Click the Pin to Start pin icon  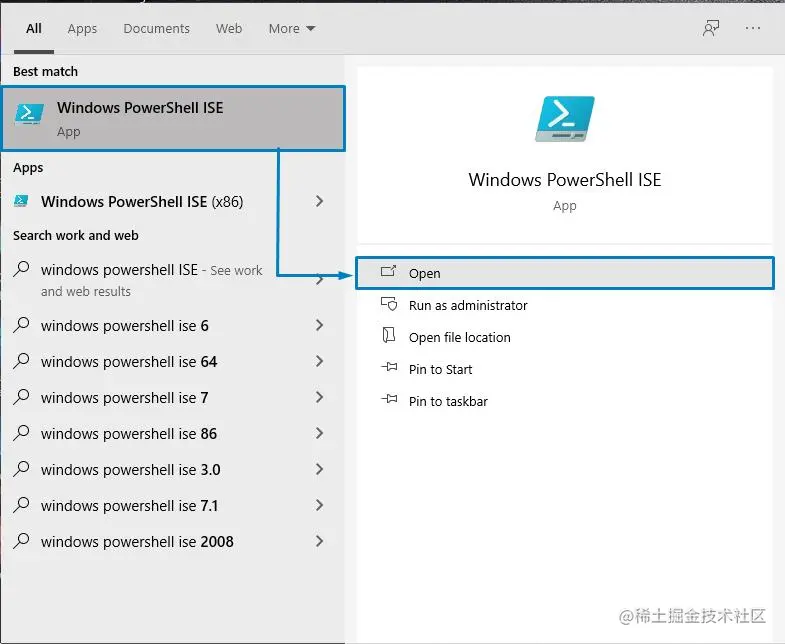pyautogui.click(x=389, y=368)
